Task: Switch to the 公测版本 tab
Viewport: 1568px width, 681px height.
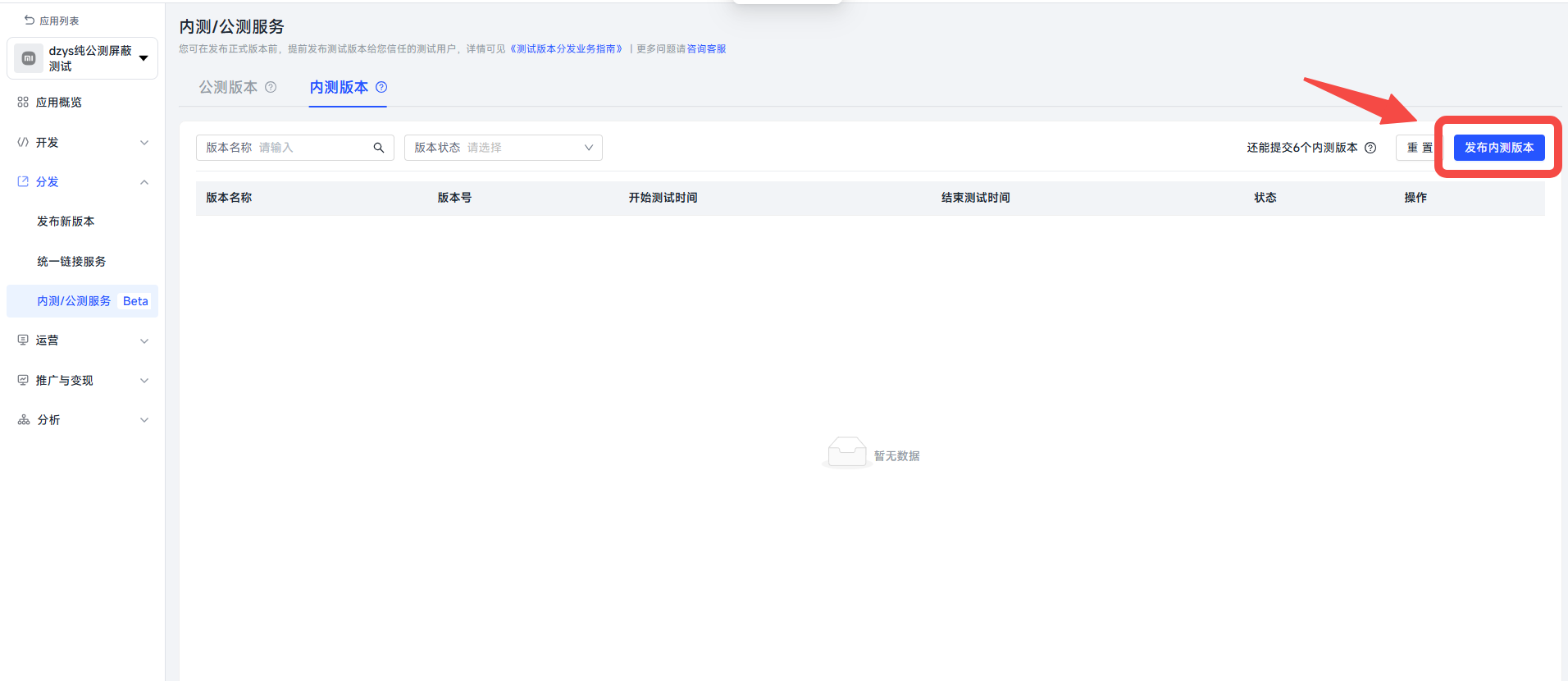Action: [x=228, y=87]
